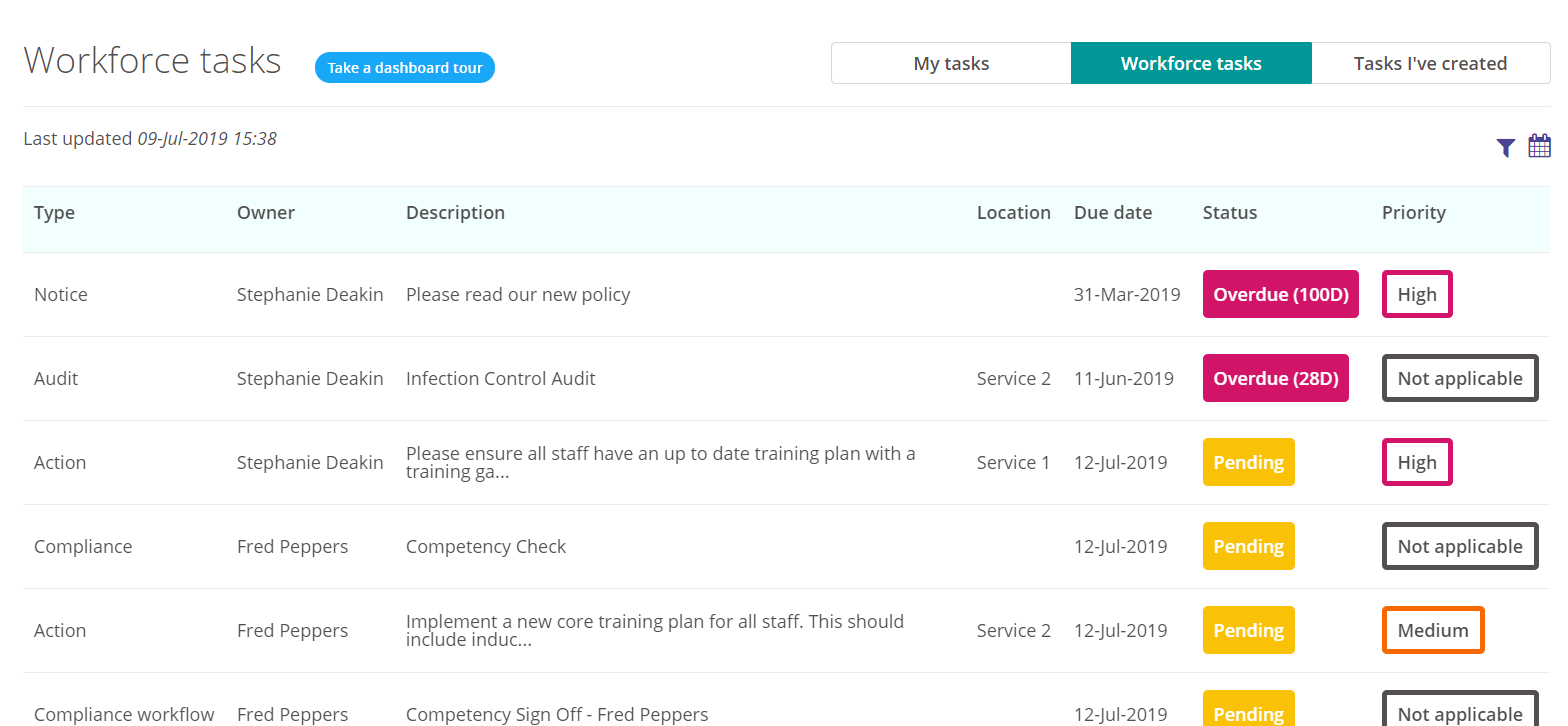Screen dimensions: 1568x726
Task: Click the Service 1 location cell
Action: [1014, 462]
